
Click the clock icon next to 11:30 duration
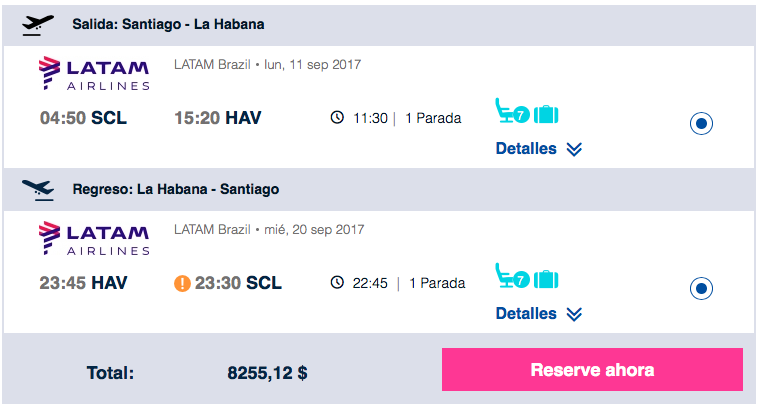point(337,117)
